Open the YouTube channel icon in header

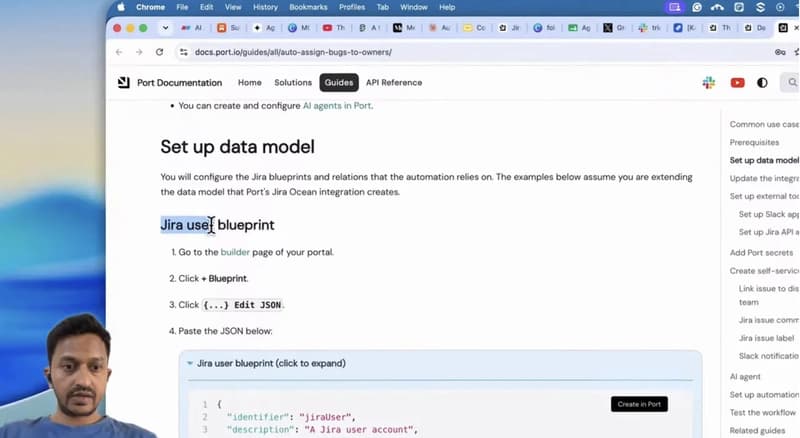(737, 83)
